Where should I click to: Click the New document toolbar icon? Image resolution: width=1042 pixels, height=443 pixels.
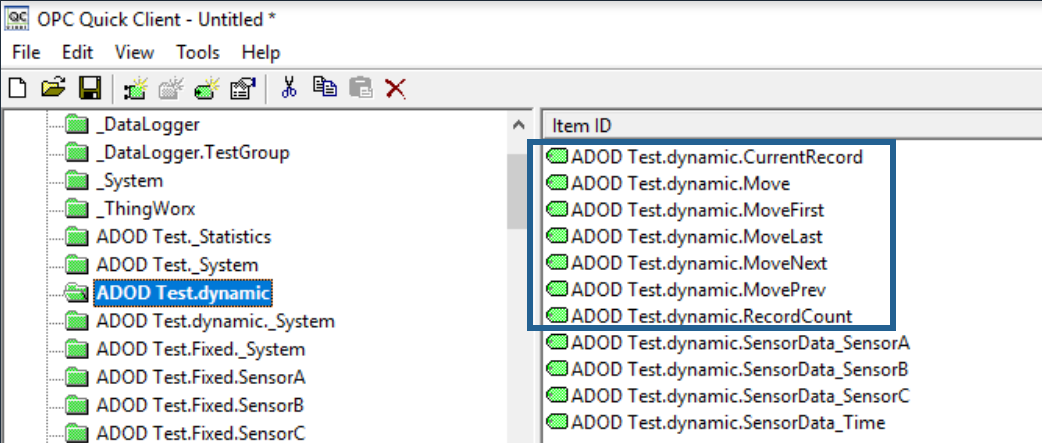pyautogui.click(x=18, y=88)
